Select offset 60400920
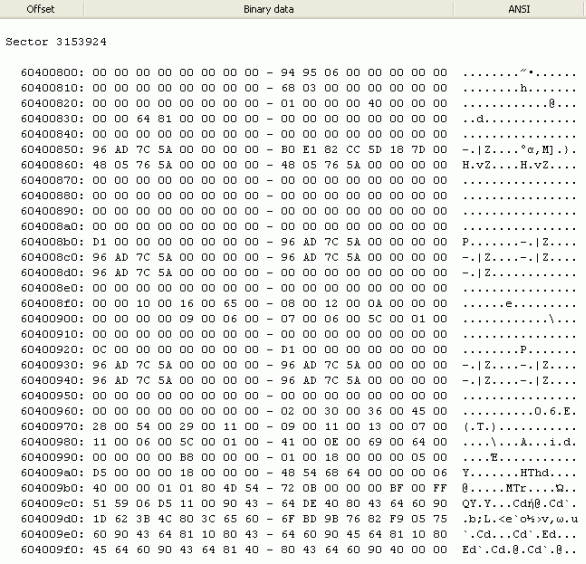The image size is (586, 564). pos(52,349)
